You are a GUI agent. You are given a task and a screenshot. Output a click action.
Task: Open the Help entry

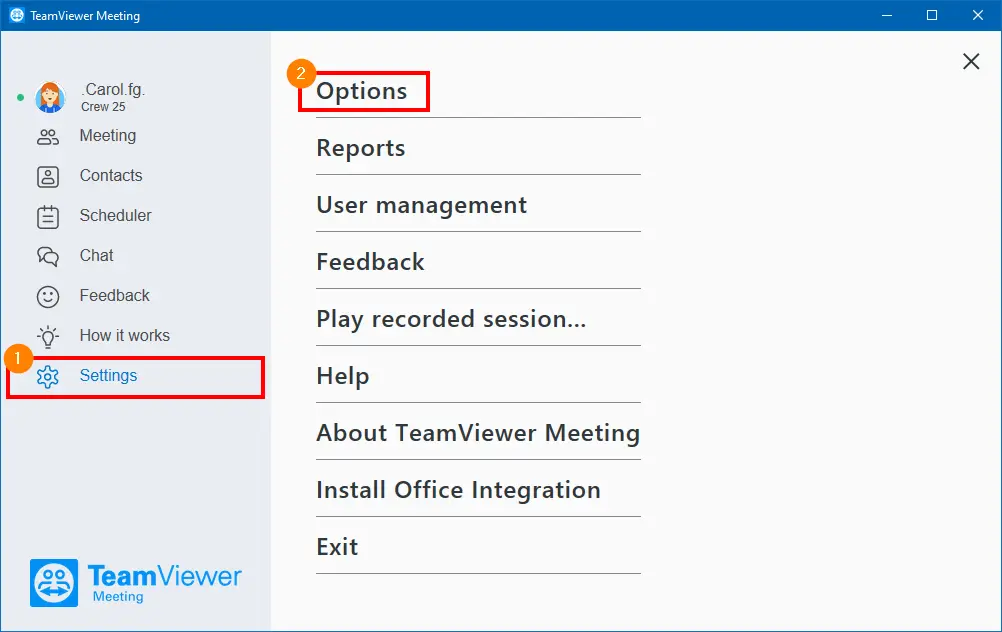pyautogui.click(x=343, y=376)
